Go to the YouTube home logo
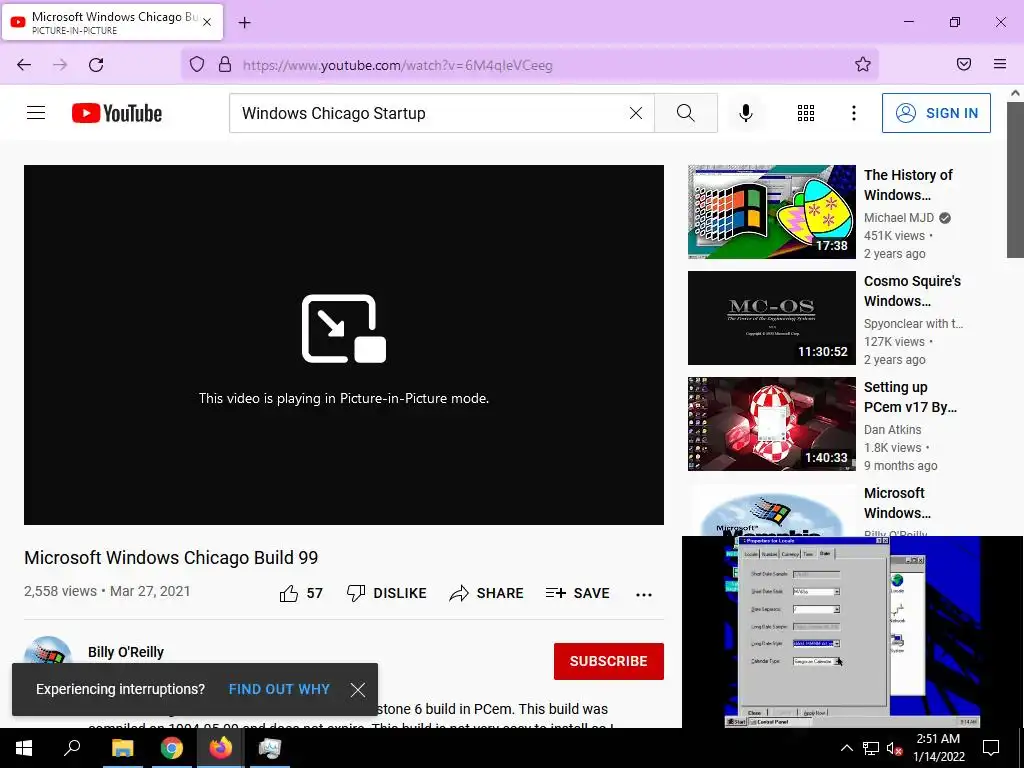The image size is (1024, 768). pyautogui.click(x=117, y=113)
